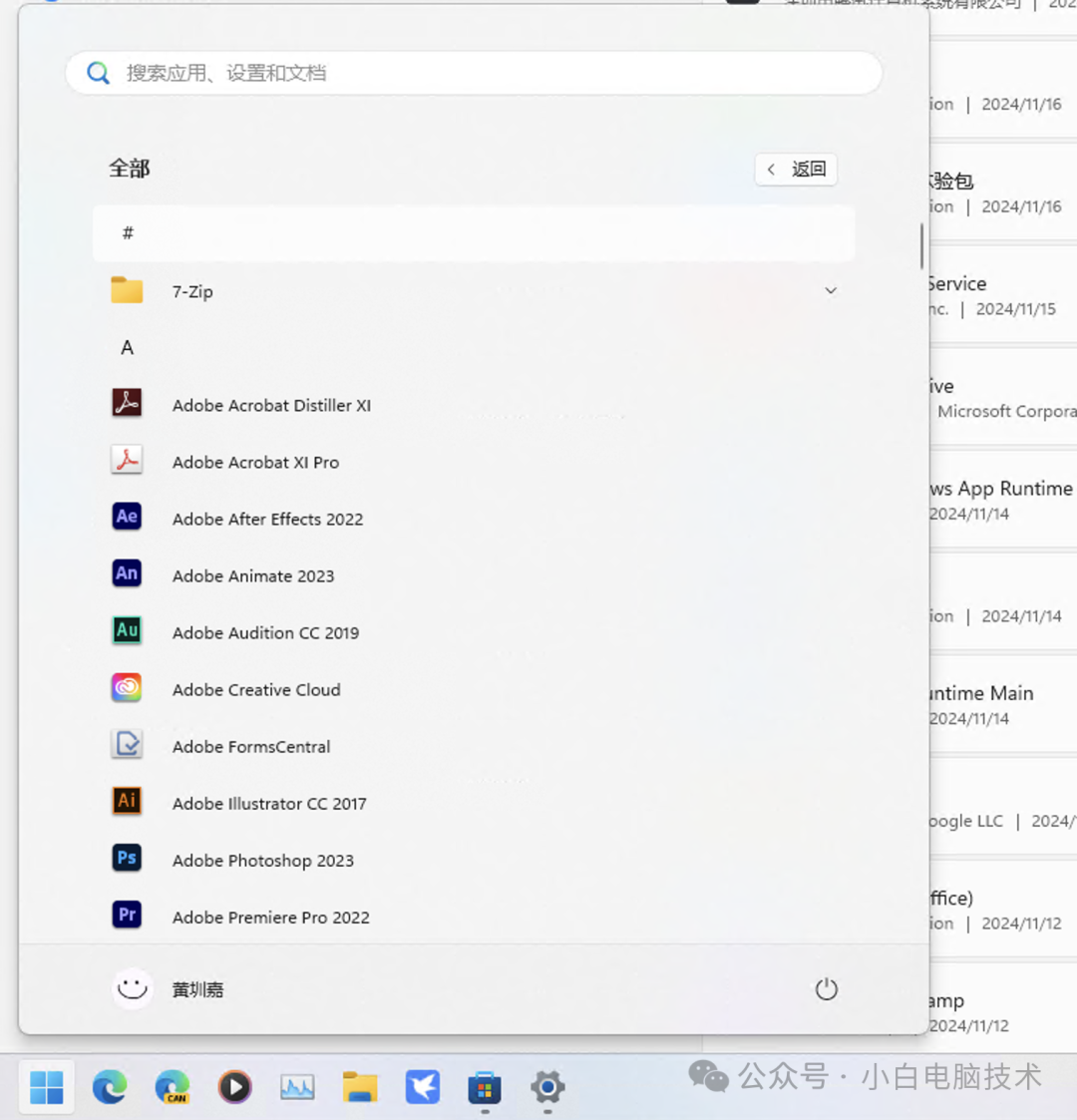This screenshot has height=1120, width=1077.
Task: Open the media player taskbar icon
Action: (x=235, y=1087)
